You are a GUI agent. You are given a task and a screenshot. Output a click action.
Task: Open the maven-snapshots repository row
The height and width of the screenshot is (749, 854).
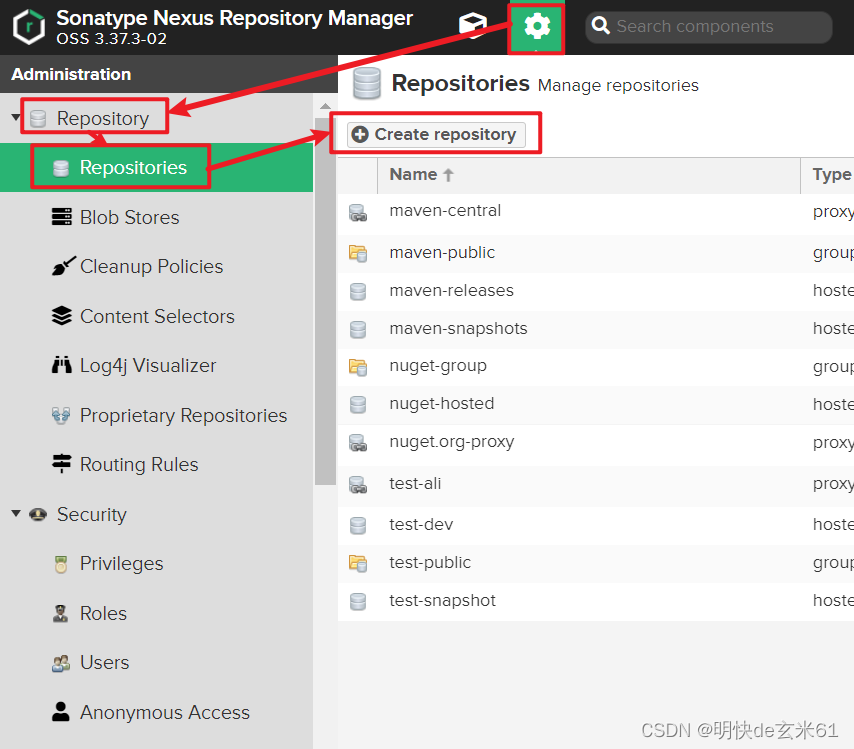coord(596,330)
